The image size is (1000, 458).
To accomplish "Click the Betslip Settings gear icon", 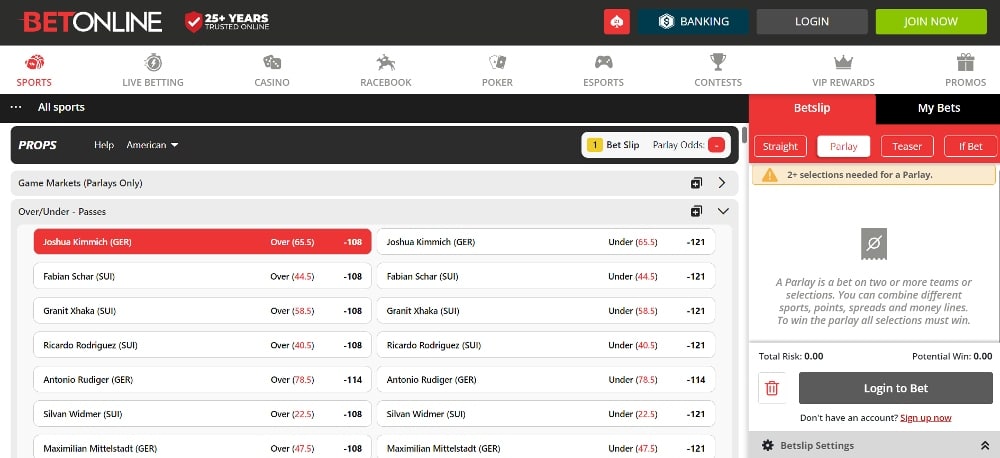I will point(768,445).
